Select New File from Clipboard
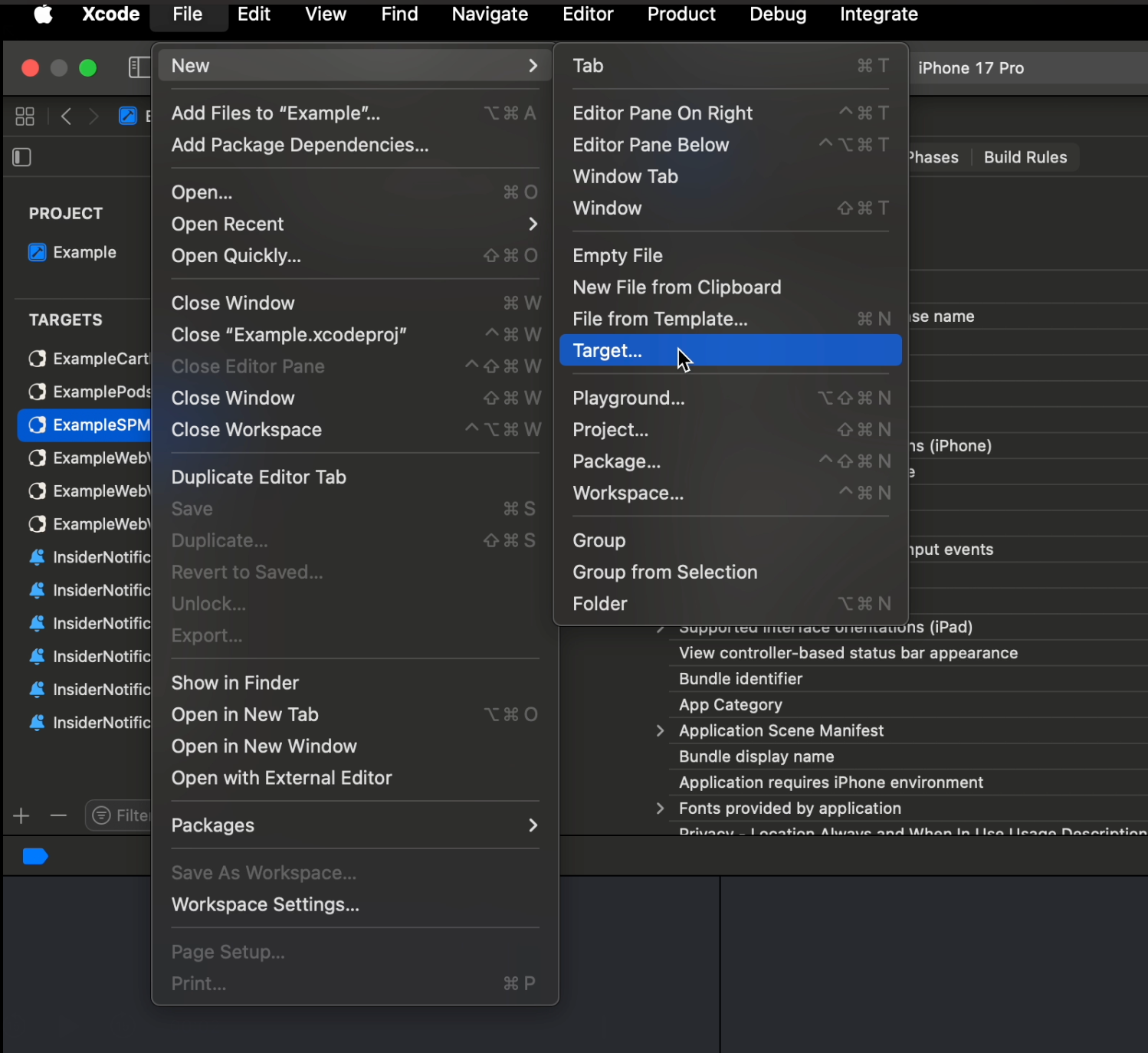Screen dimensions: 1148x1053 730,287
